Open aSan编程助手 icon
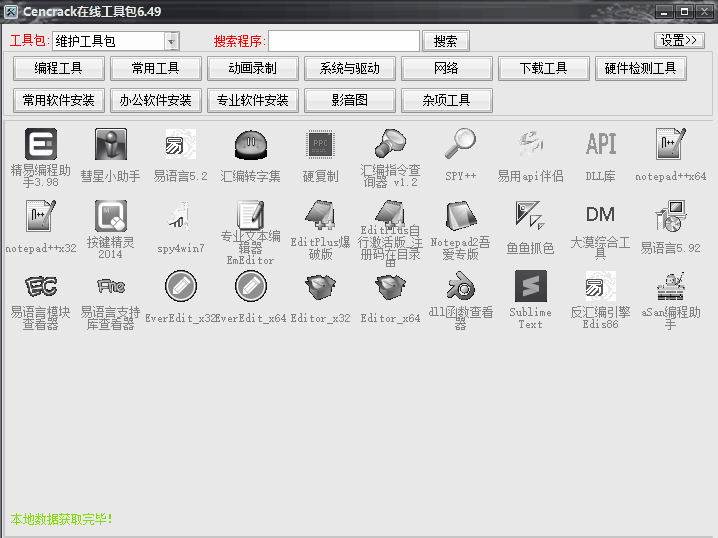 tap(670, 286)
